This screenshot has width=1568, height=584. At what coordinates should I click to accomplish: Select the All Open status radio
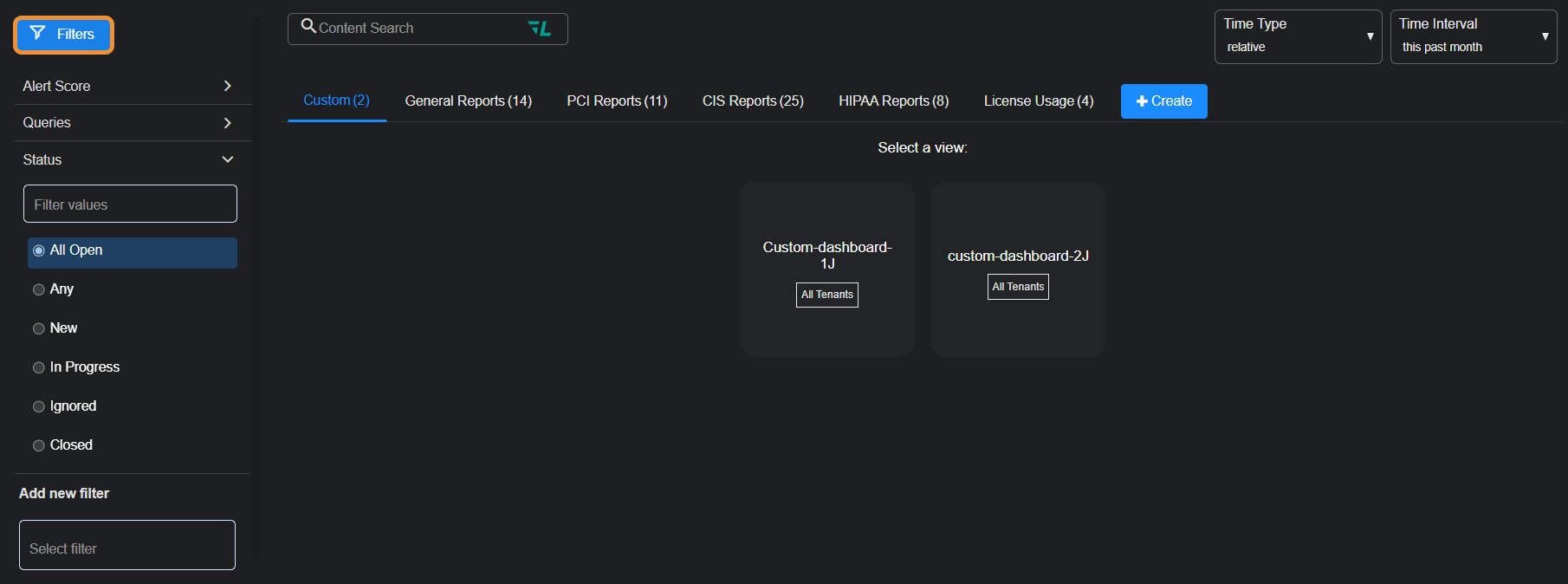39,251
